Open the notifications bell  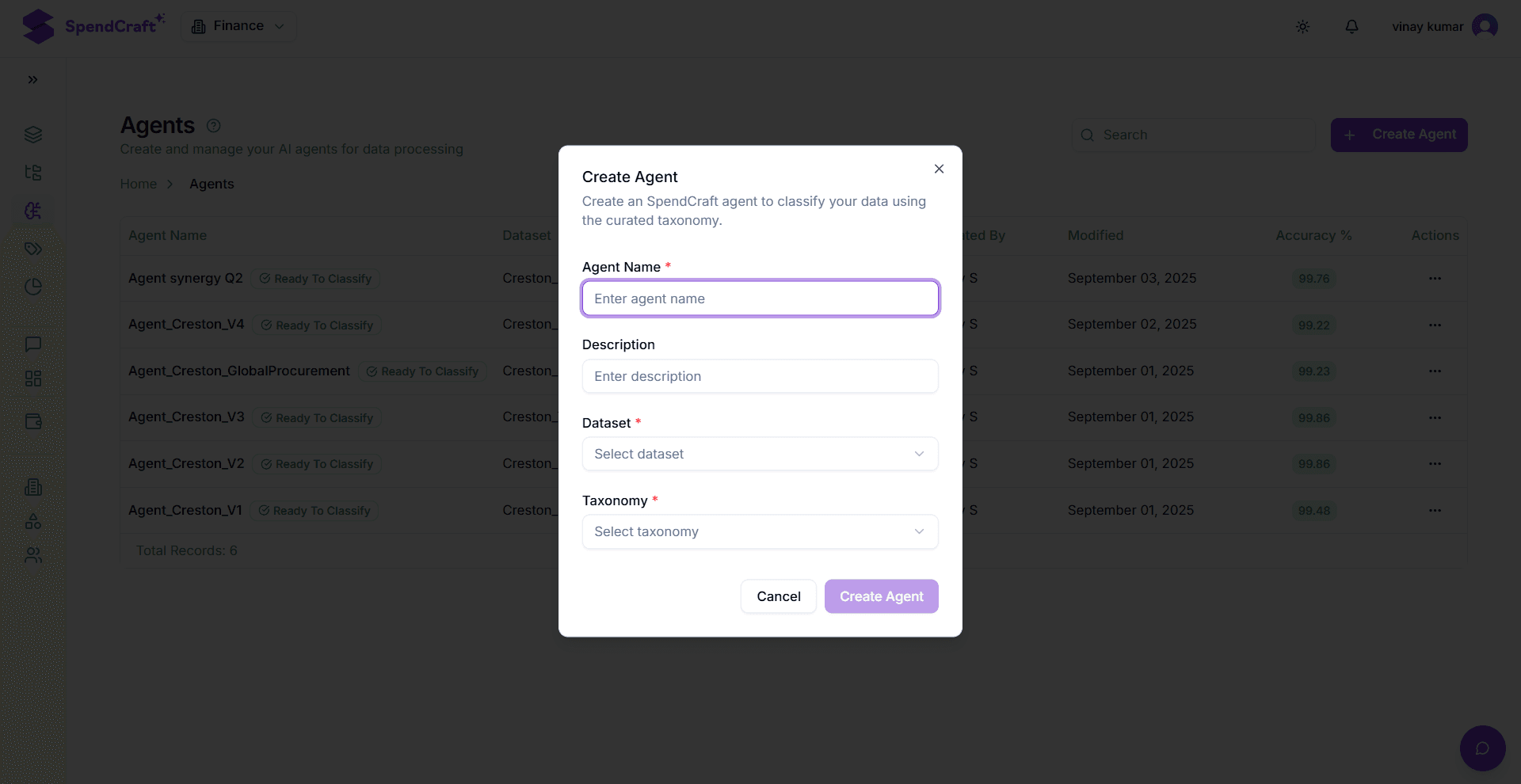pos(1352,27)
